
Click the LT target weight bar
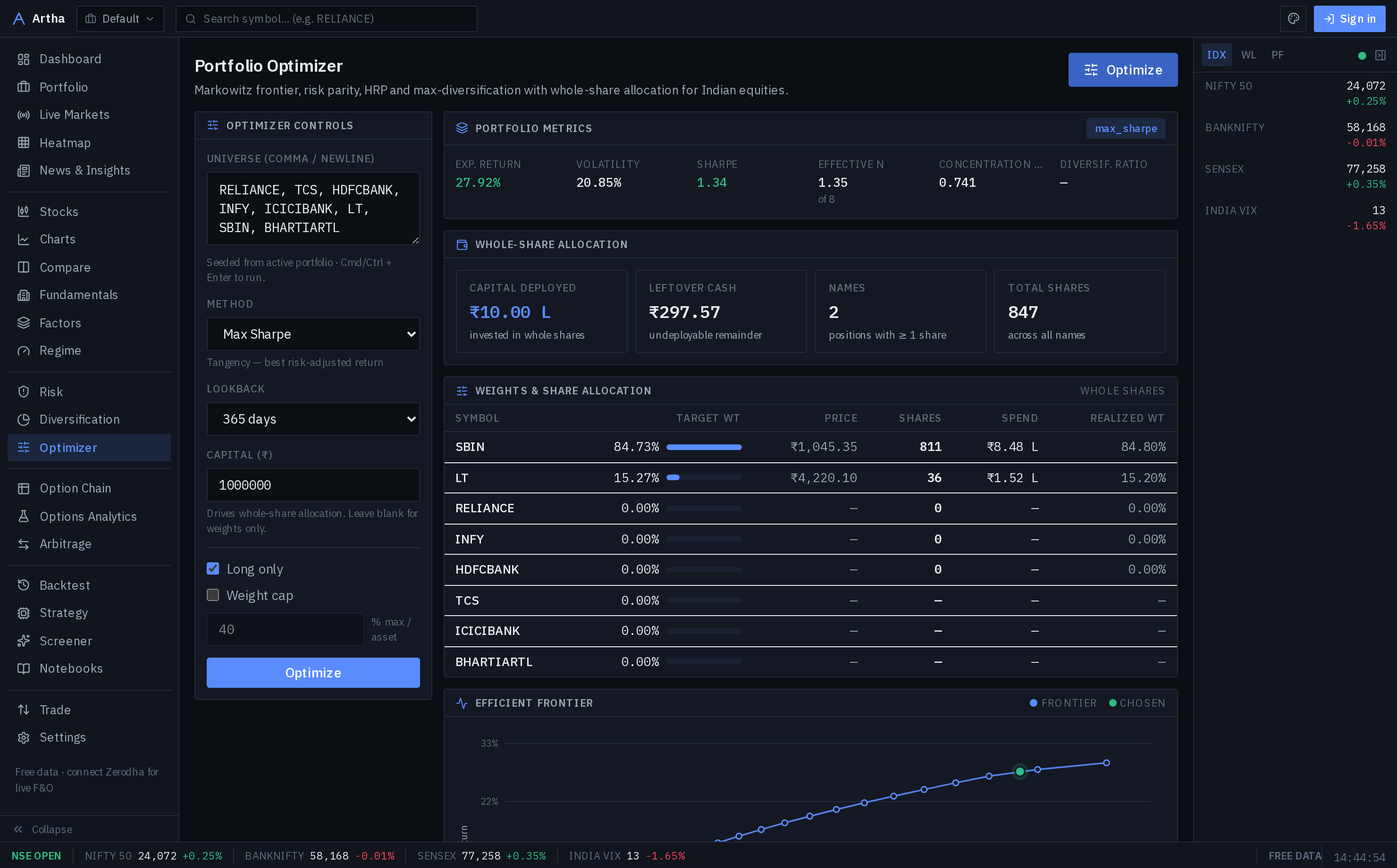[704, 477]
